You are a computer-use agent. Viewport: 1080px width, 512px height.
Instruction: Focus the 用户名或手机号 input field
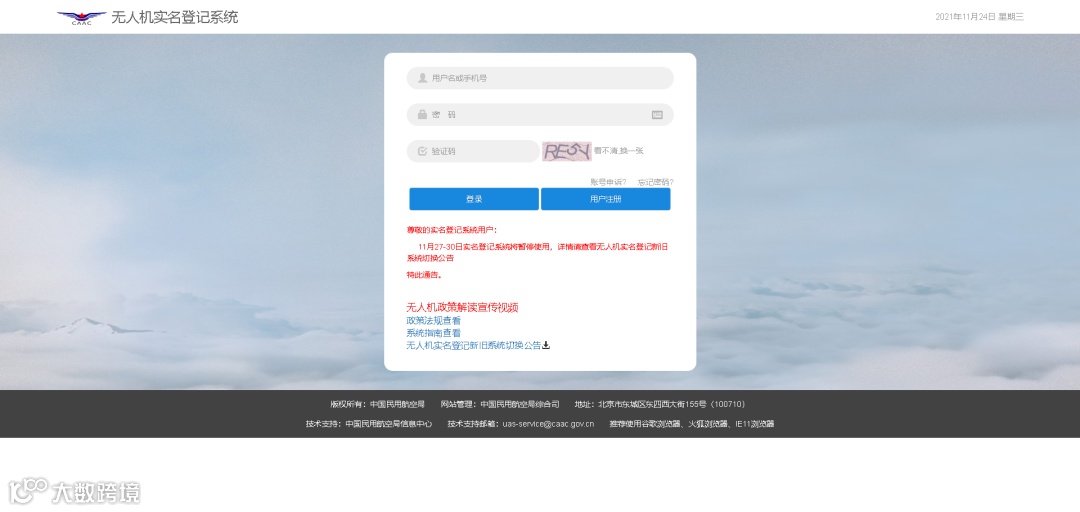pos(540,78)
